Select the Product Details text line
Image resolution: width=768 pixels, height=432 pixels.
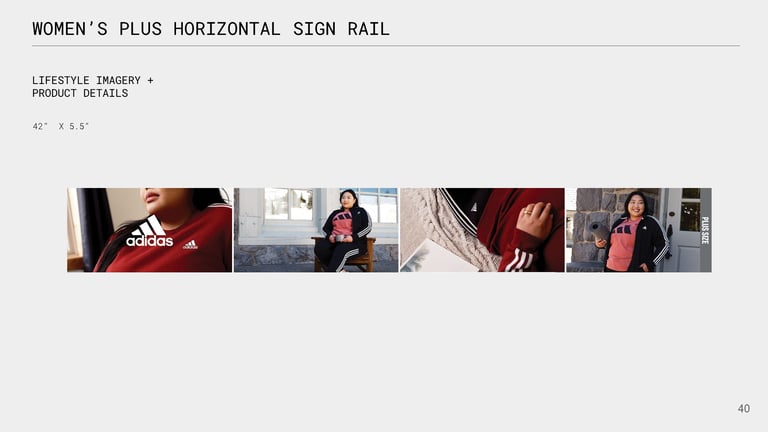pos(80,93)
